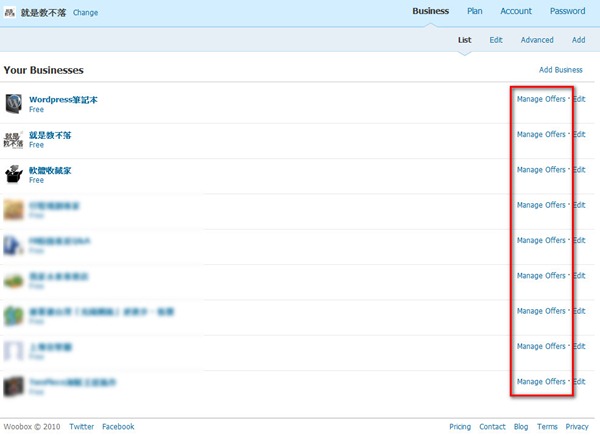Screen dimensions: 600x436
Task: Click the Wordpress筆記本 business icon
Action: pos(14,103)
